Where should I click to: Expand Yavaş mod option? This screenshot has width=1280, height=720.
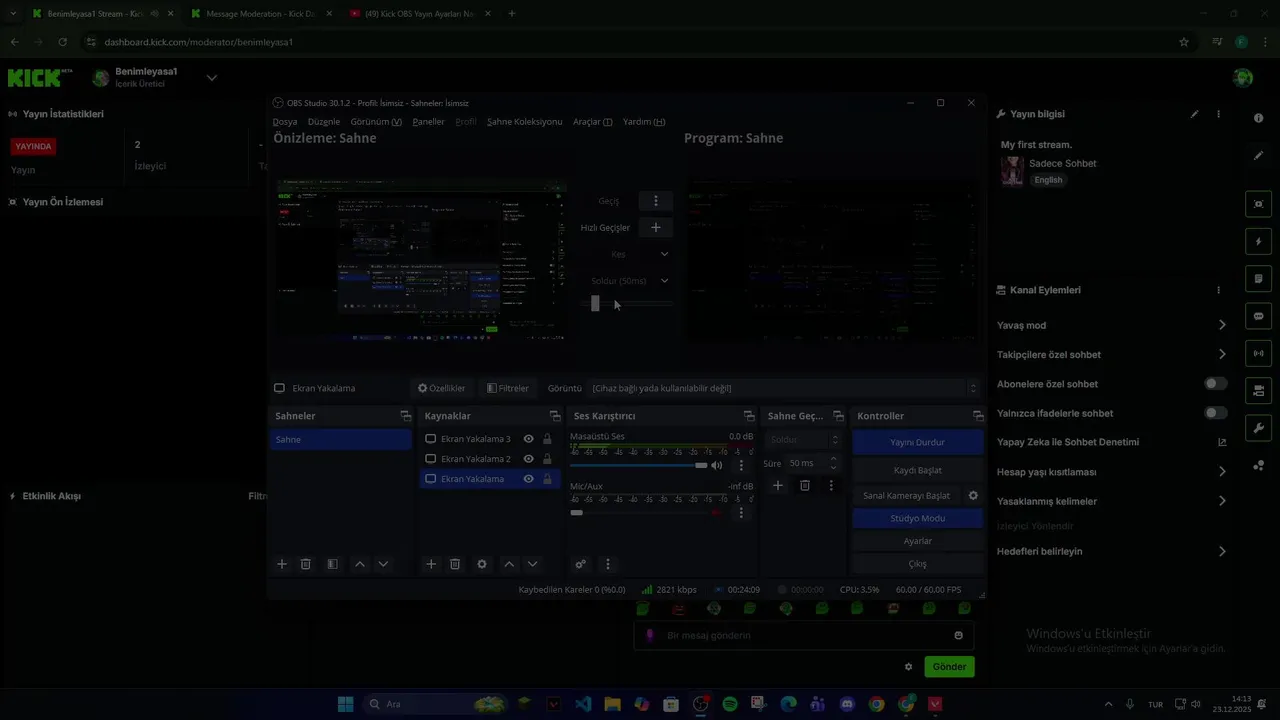(x=1222, y=325)
